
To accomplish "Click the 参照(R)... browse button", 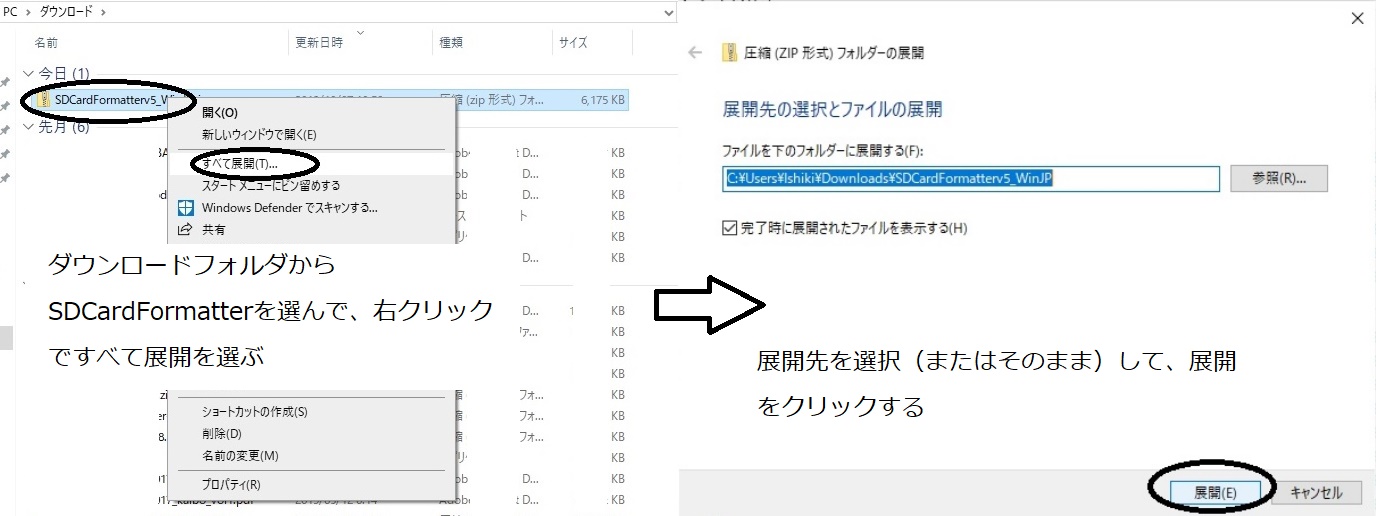I will [x=1279, y=179].
